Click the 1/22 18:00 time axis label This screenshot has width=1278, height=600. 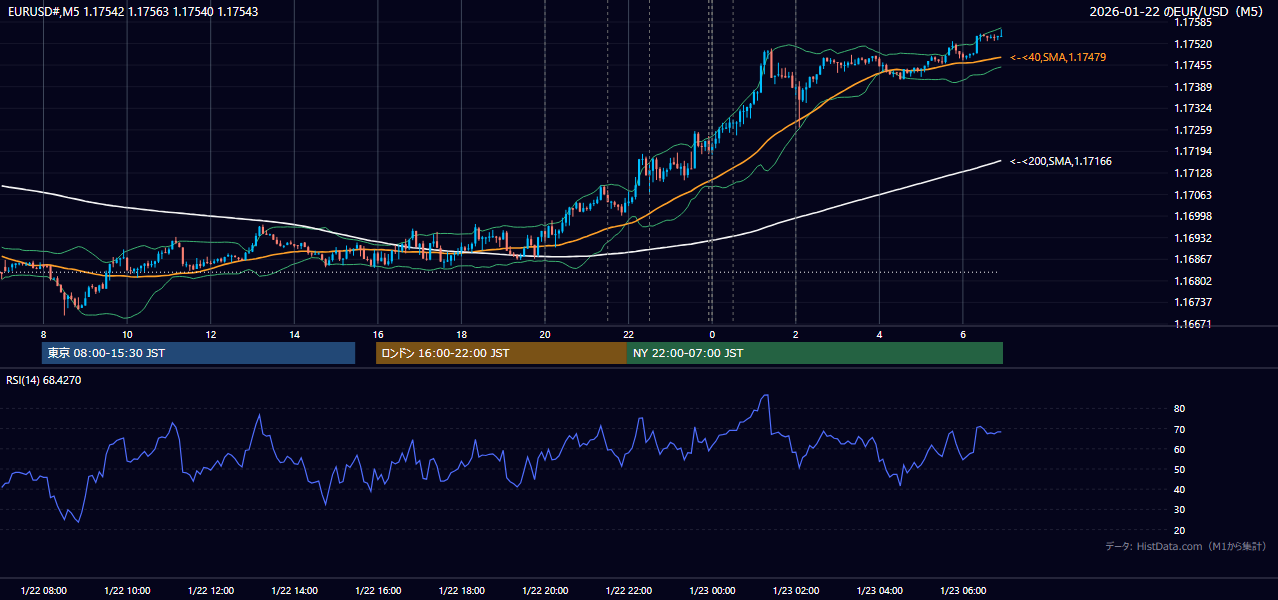point(461,590)
